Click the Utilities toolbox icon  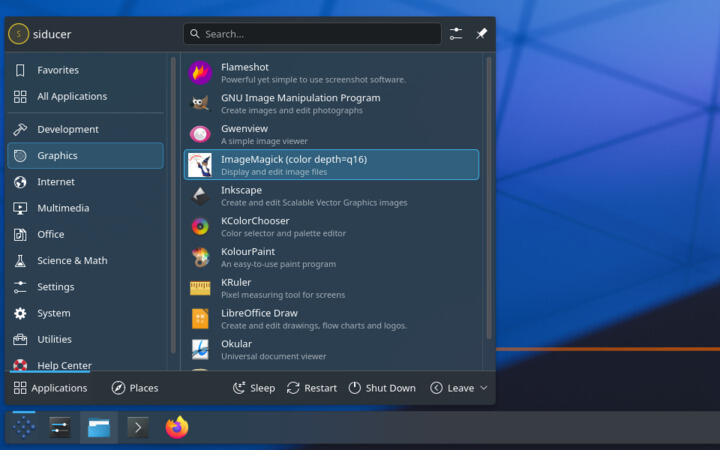pyautogui.click(x=20, y=339)
